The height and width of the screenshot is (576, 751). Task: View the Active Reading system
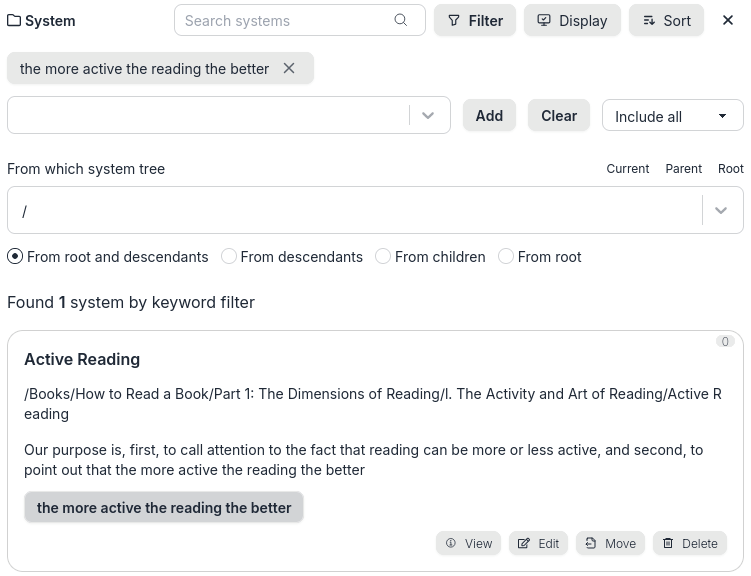coord(468,543)
